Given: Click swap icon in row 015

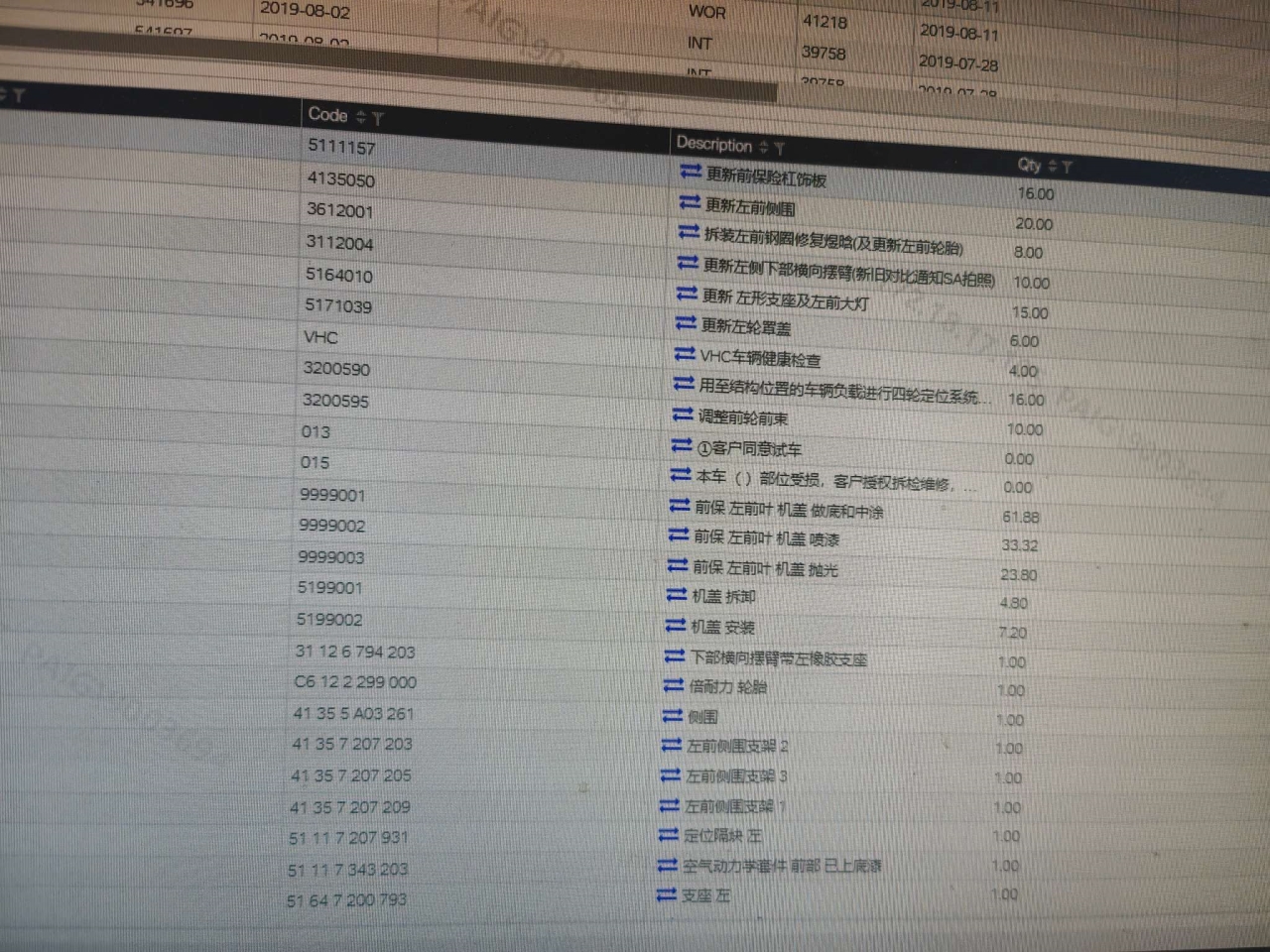Looking at the screenshot, I should coord(681,475).
